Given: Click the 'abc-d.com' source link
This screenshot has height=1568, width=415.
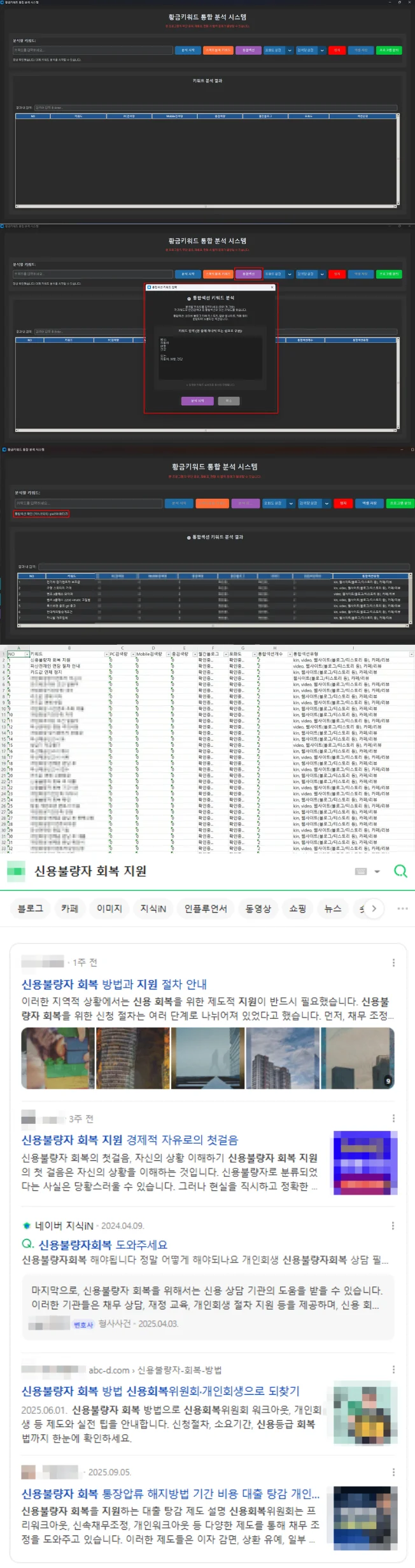Looking at the screenshot, I should 109,1370.
